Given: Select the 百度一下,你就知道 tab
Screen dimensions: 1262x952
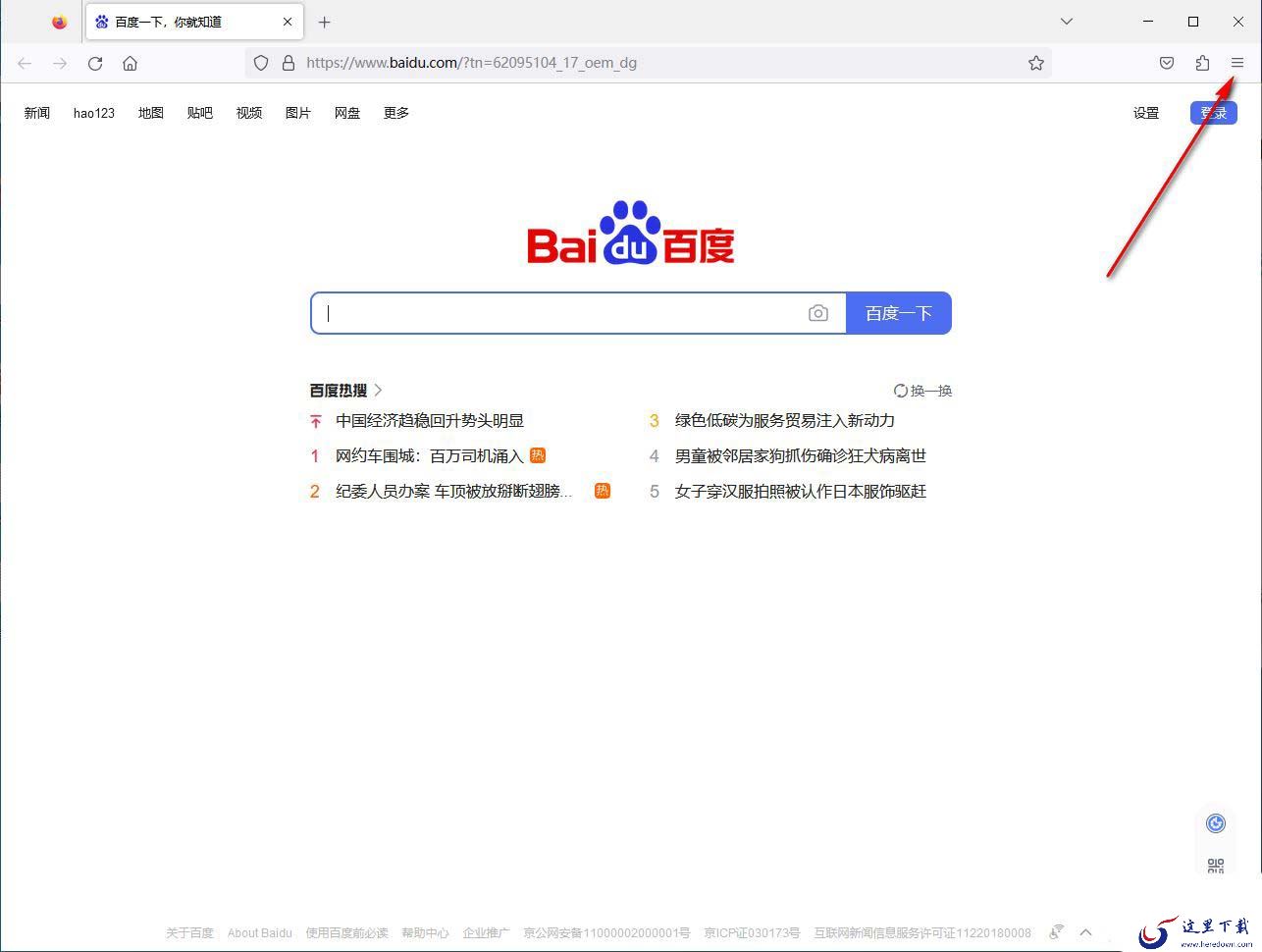Looking at the screenshot, I should pos(194,22).
